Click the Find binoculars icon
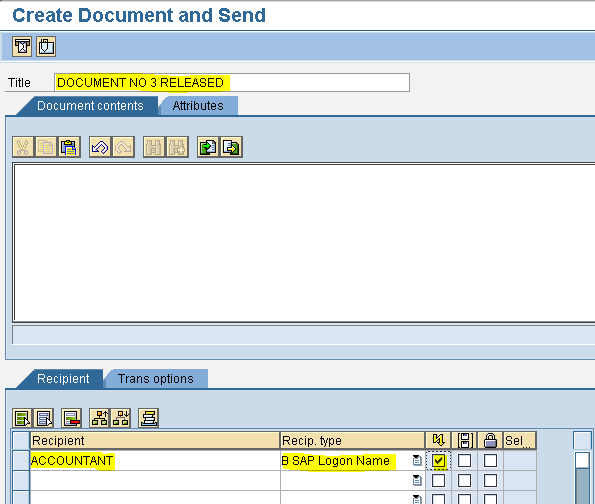595x504 pixels. (x=154, y=147)
